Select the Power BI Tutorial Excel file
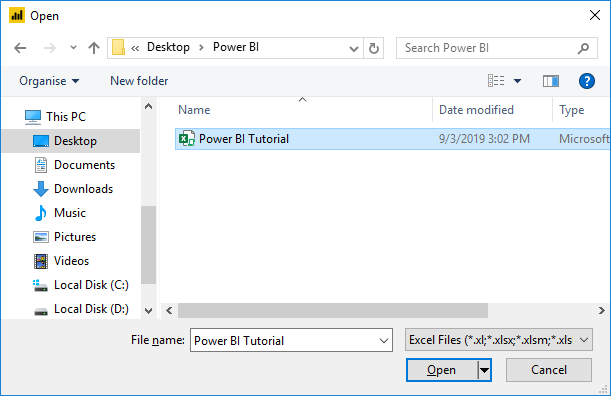This screenshot has height=396, width=611. 392,139
